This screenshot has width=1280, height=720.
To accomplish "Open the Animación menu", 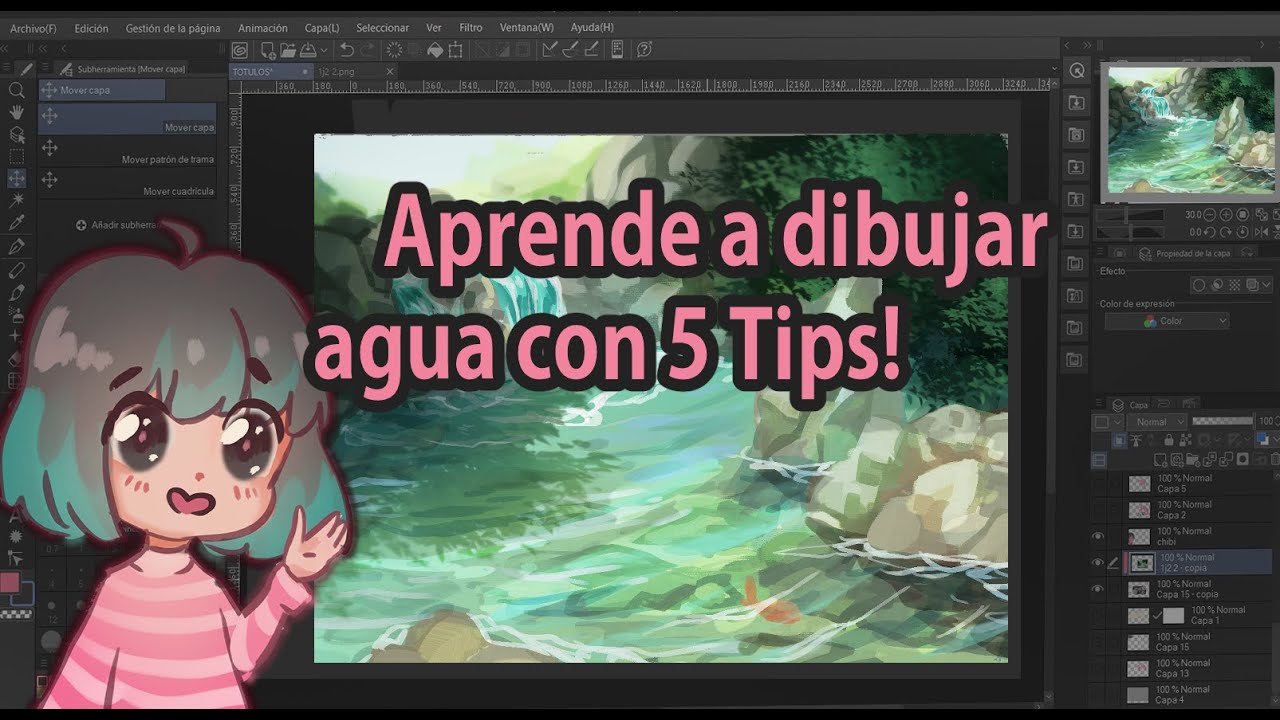I will pos(263,28).
